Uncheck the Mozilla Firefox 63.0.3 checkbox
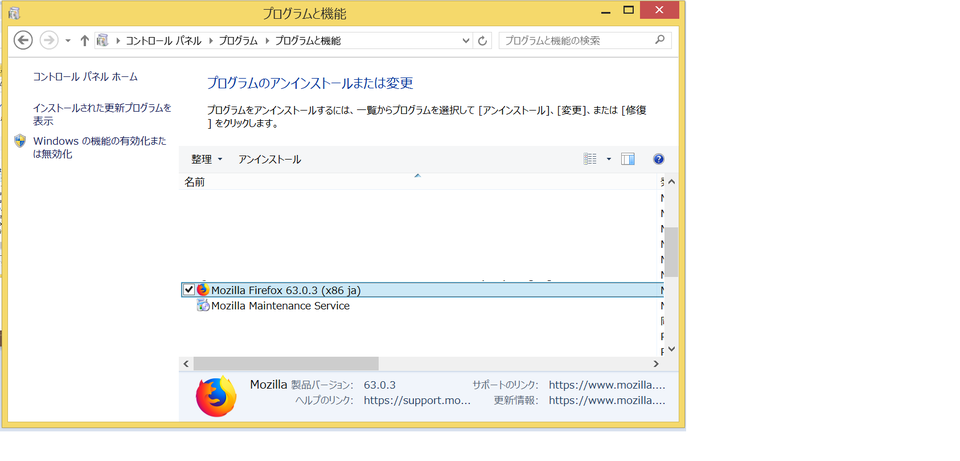 click(x=189, y=290)
